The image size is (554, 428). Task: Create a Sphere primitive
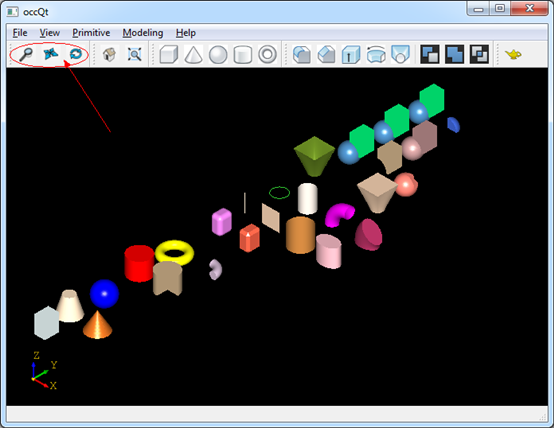(218, 54)
